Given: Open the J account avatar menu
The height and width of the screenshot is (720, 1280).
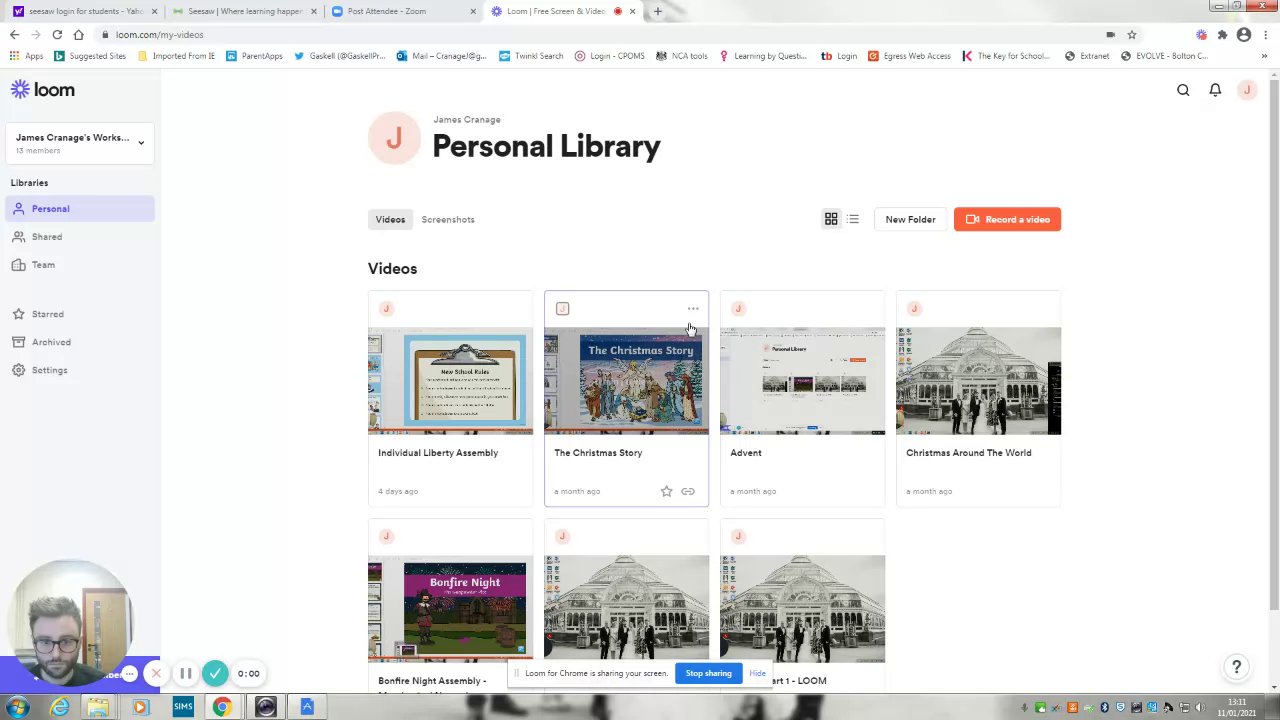Looking at the screenshot, I should coord(1246,90).
